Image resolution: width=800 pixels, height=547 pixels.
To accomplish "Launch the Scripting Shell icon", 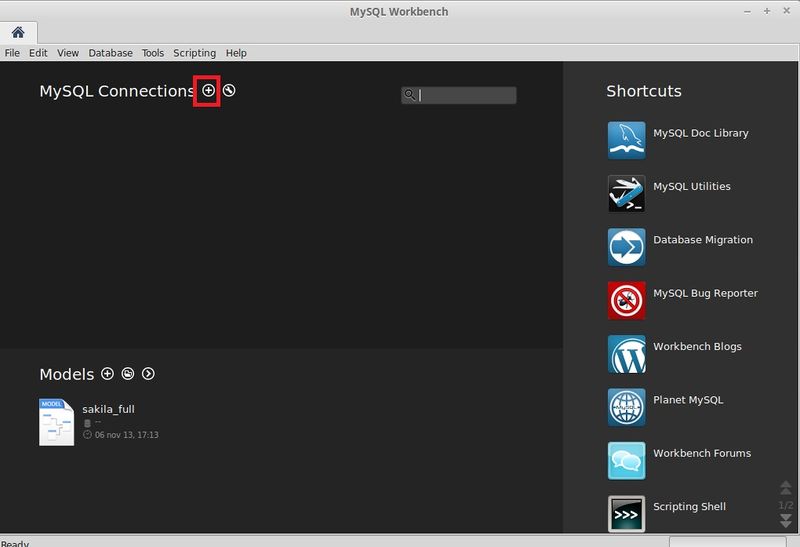I will (x=627, y=514).
